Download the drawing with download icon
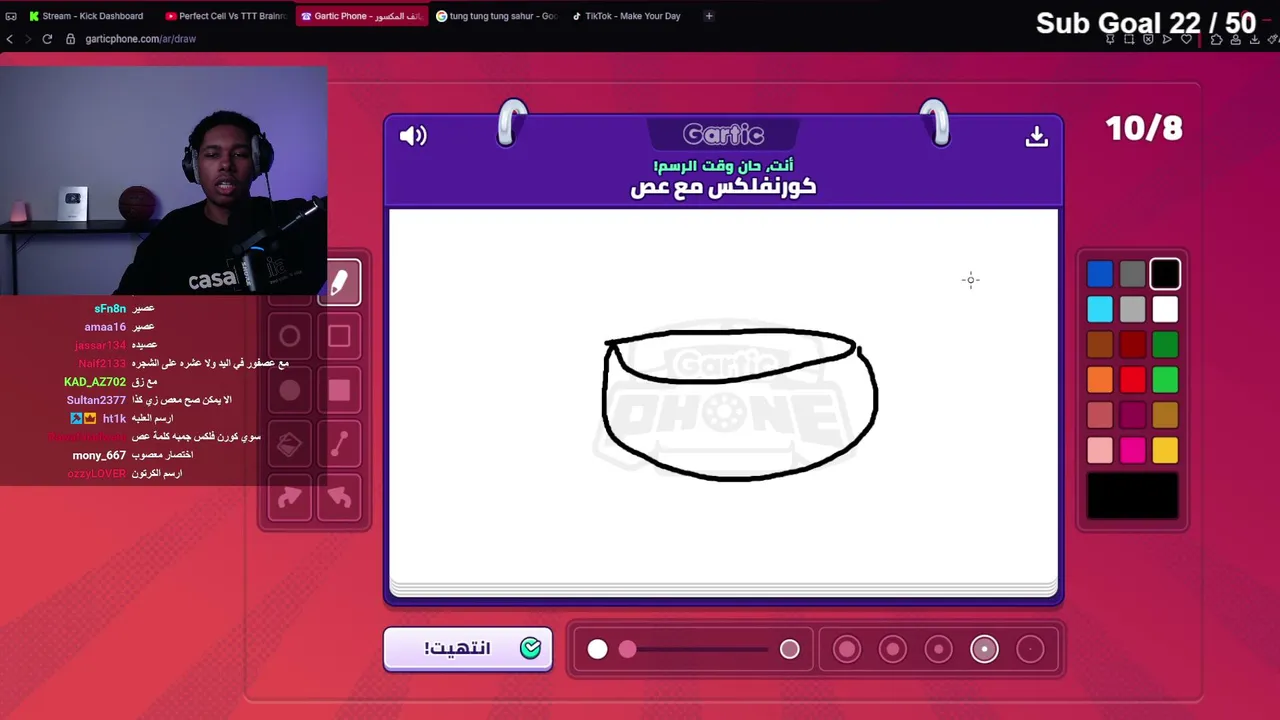 click(x=1036, y=136)
